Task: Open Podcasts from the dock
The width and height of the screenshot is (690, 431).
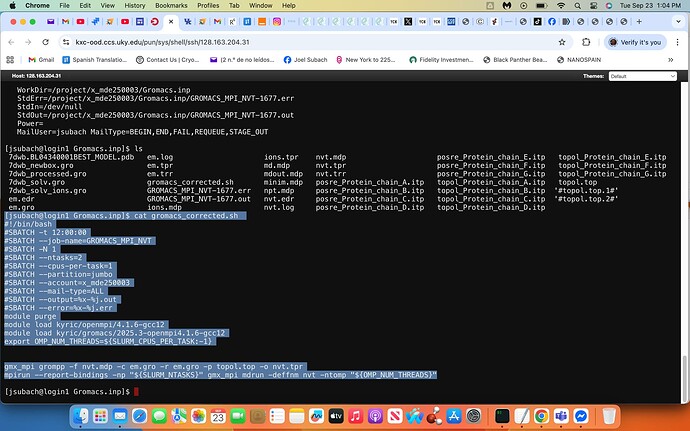Action: click(x=375, y=416)
